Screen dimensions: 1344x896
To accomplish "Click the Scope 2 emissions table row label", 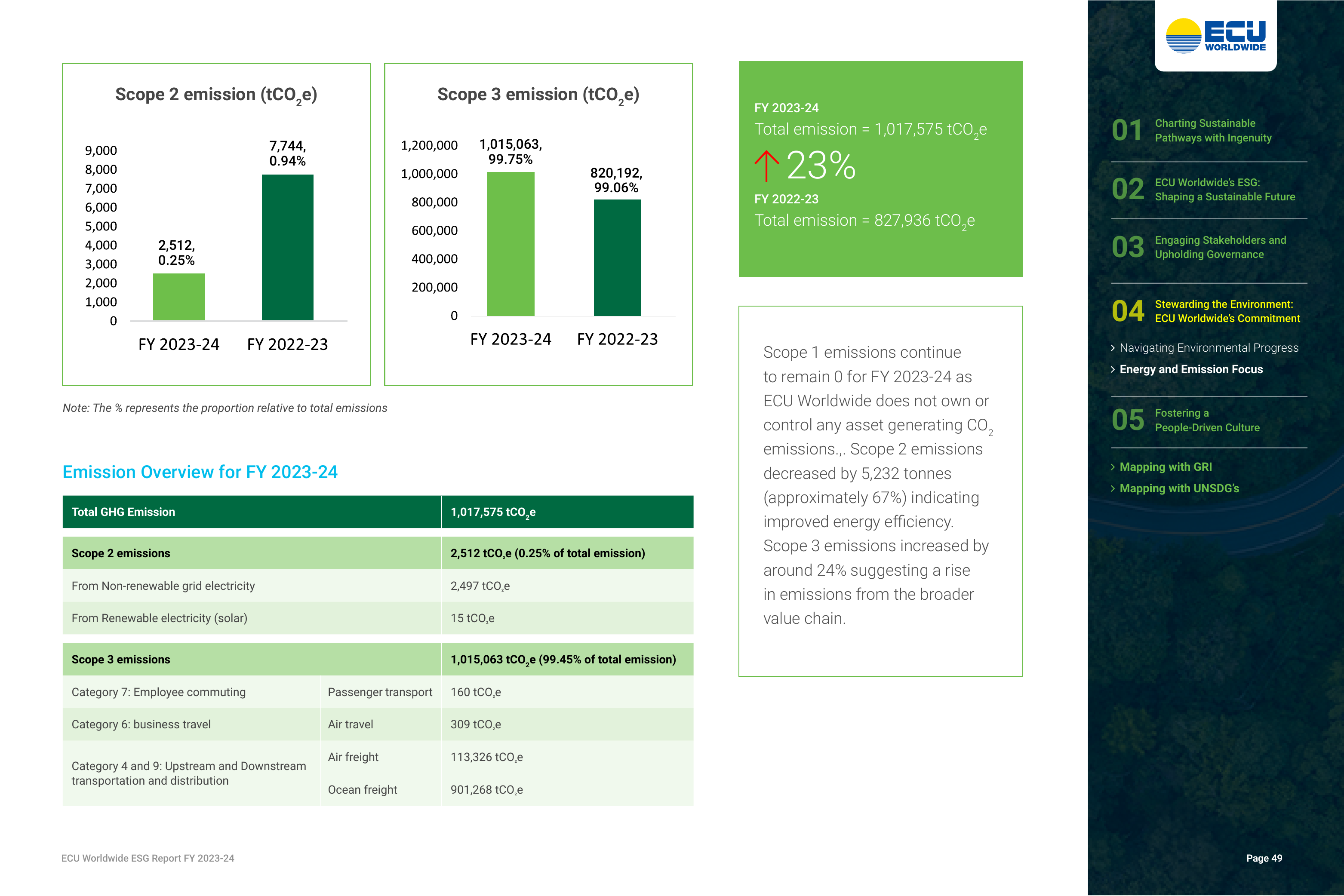I will pos(252,552).
